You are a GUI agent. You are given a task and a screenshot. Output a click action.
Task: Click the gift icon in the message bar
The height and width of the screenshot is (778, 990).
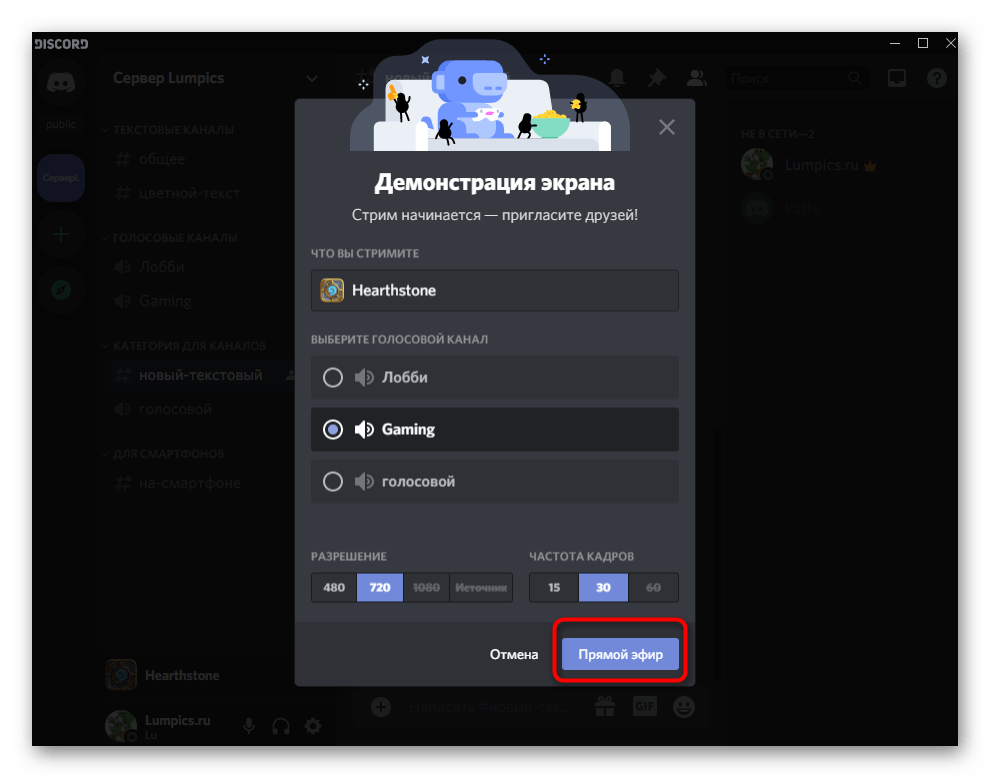tap(604, 707)
